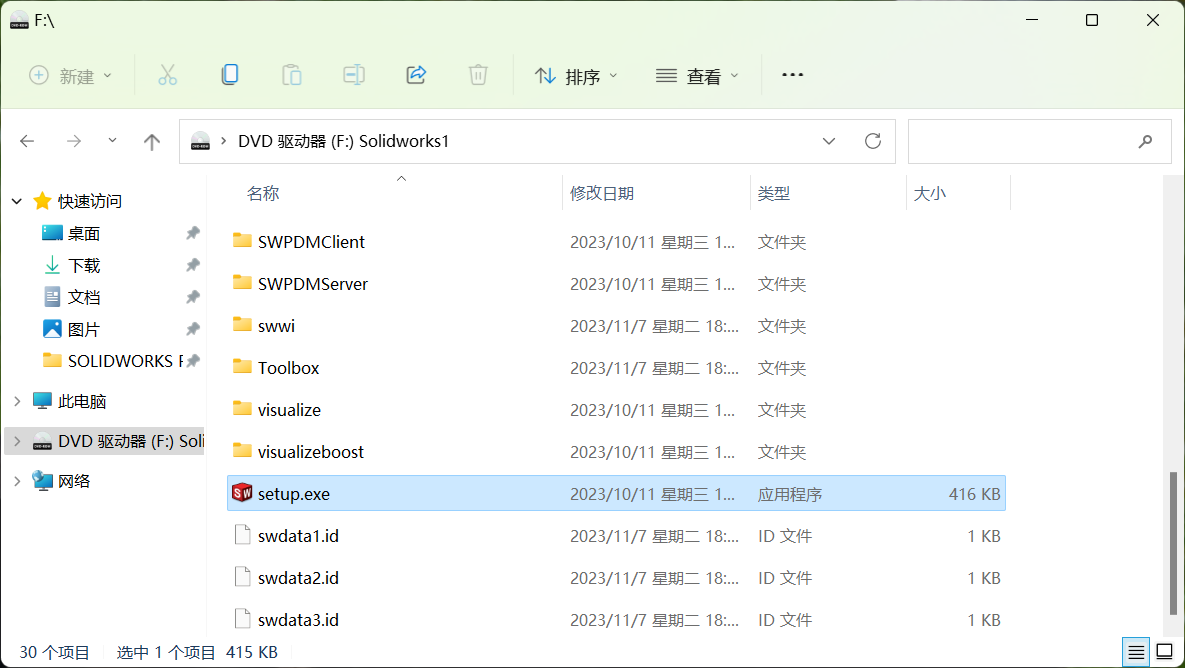Image resolution: width=1185 pixels, height=668 pixels.
Task: Click the Refresh button beside address bar
Action: click(872, 141)
